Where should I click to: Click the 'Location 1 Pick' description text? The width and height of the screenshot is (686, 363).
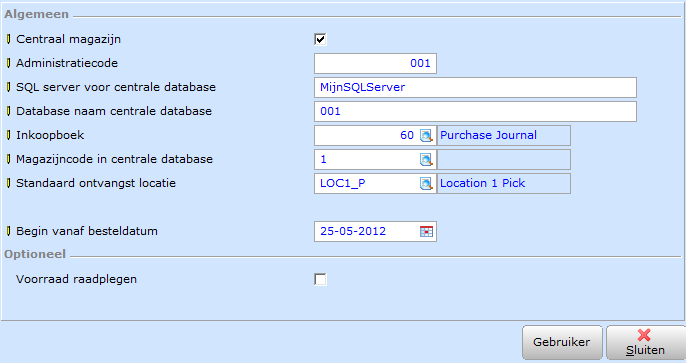click(482, 183)
